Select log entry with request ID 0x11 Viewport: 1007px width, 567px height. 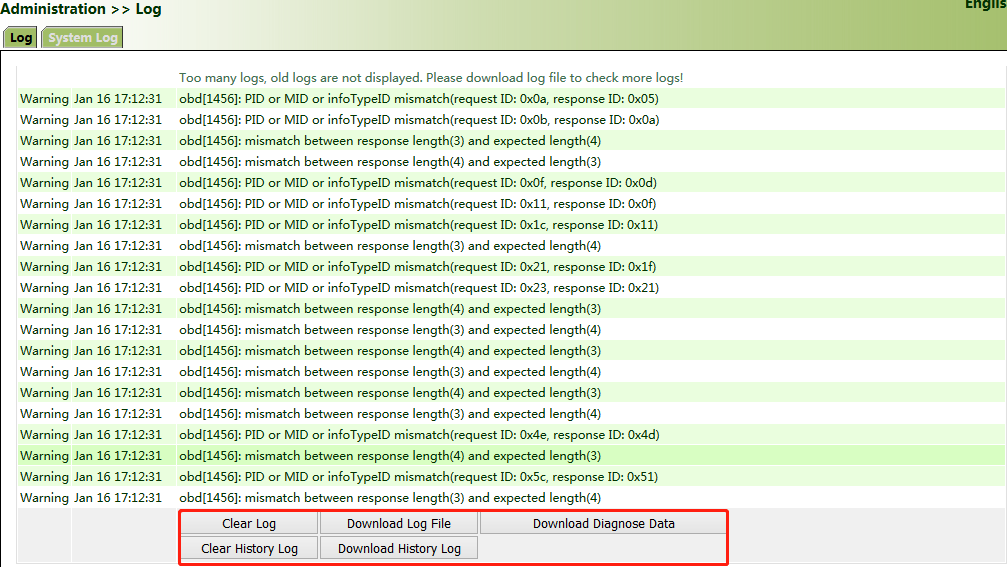click(511, 204)
